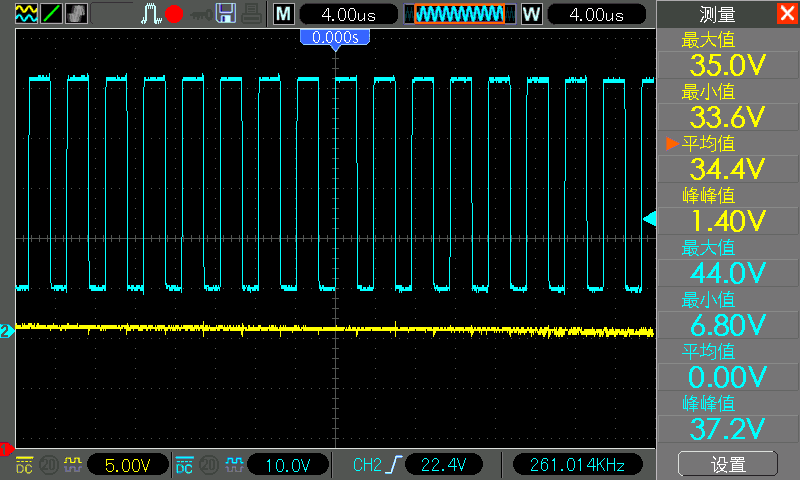Click the window timebase 4.00us value
The height and width of the screenshot is (480, 800).
pyautogui.click(x=596, y=14)
